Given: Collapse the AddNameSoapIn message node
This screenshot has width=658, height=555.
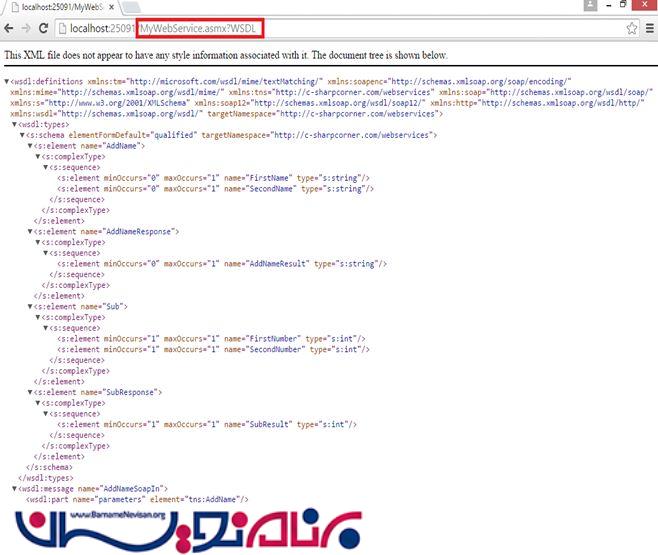Looking at the screenshot, I should click(x=15, y=488).
